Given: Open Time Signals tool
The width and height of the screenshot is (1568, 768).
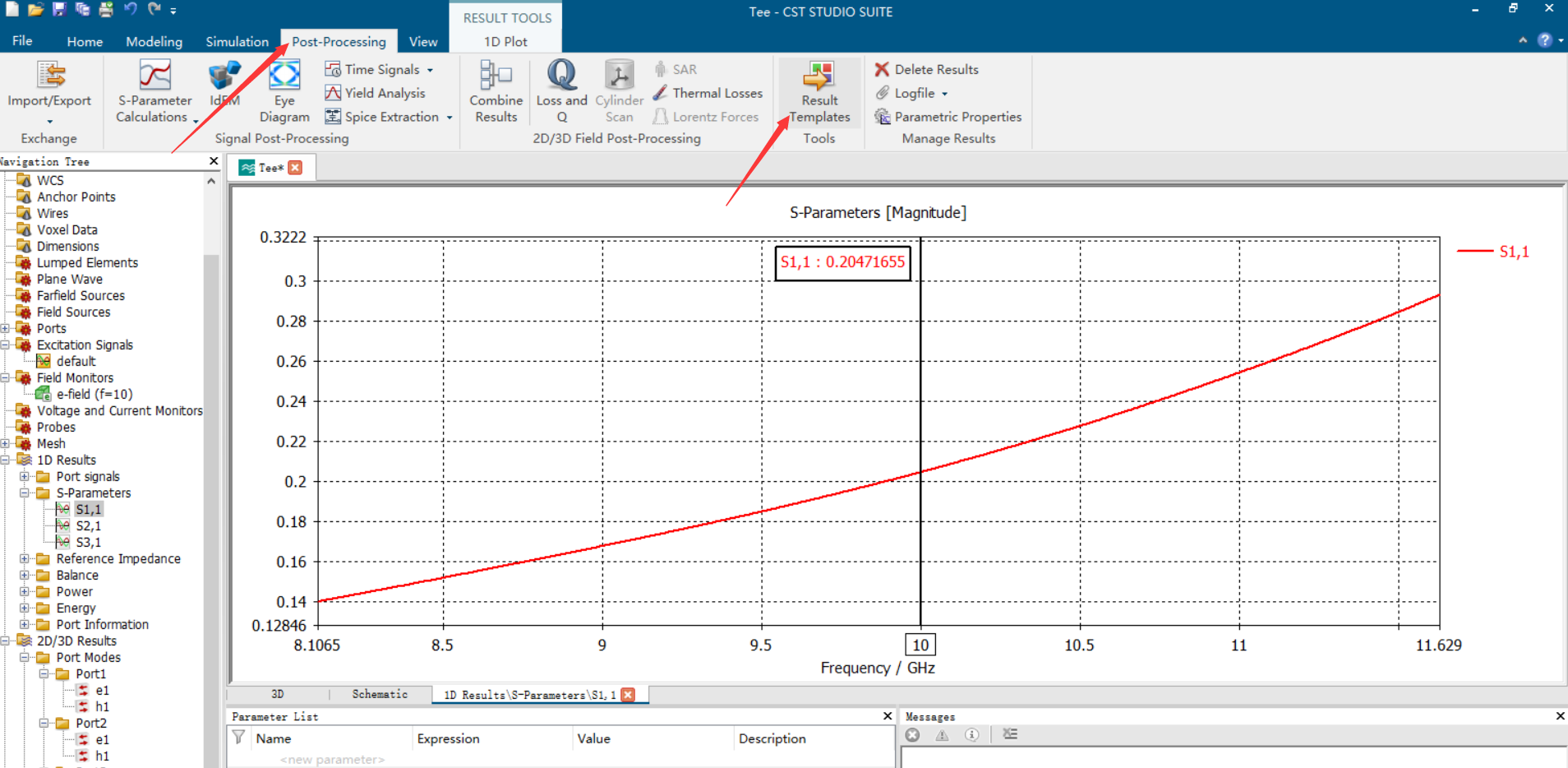Looking at the screenshot, I should coord(378,70).
